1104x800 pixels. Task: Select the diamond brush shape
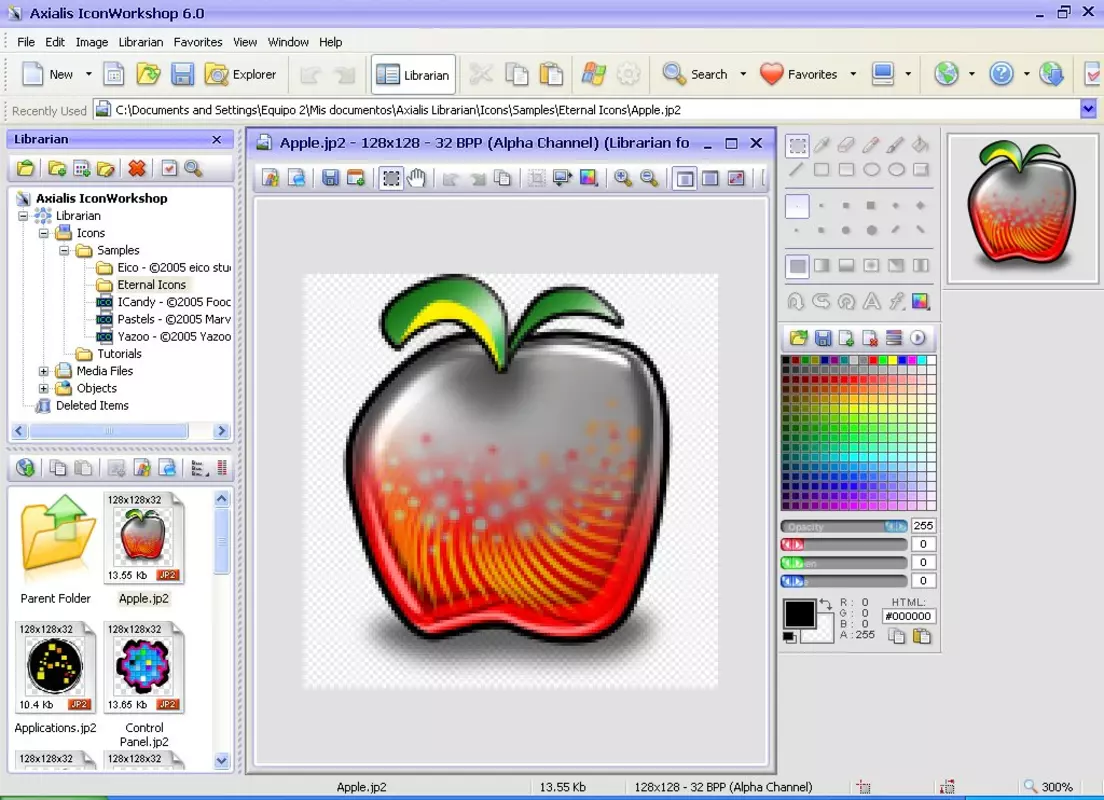(920, 206)
